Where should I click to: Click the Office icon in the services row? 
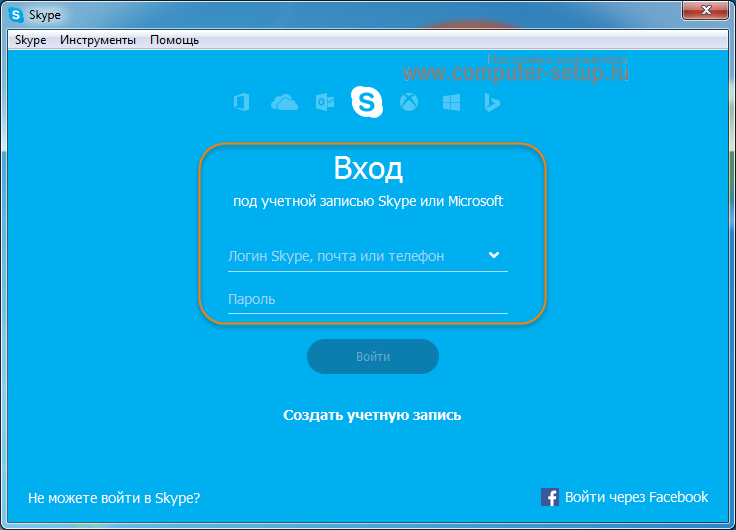pos(241,102)
